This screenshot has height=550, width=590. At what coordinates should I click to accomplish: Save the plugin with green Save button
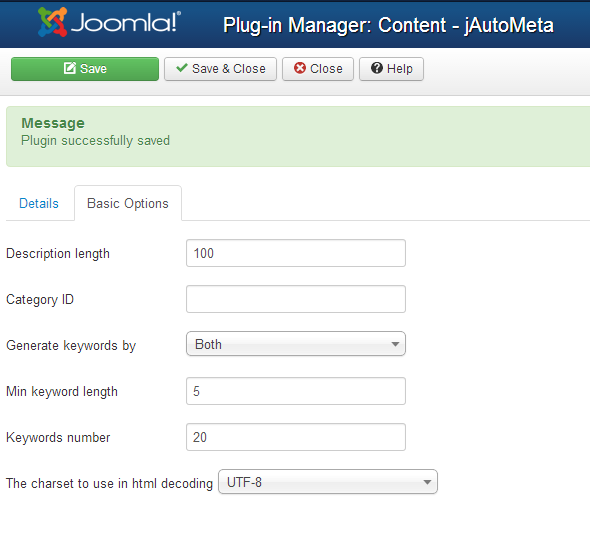pos(85,69)
